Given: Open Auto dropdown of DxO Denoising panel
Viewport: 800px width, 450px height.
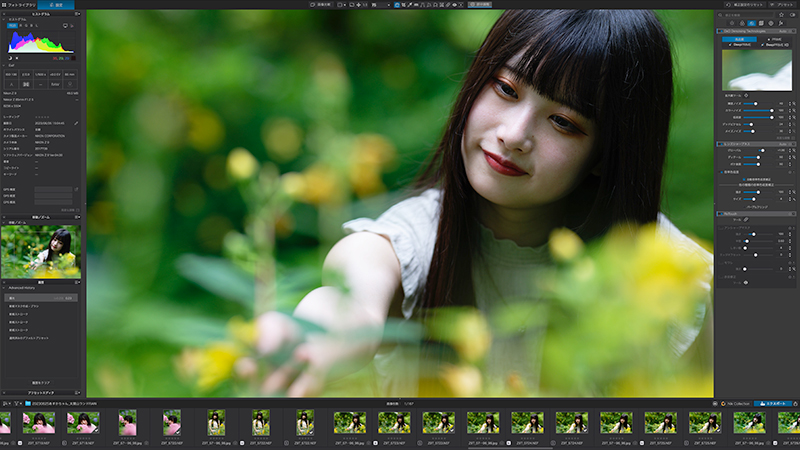Looking at the screenshot, I should pos(785,31).
